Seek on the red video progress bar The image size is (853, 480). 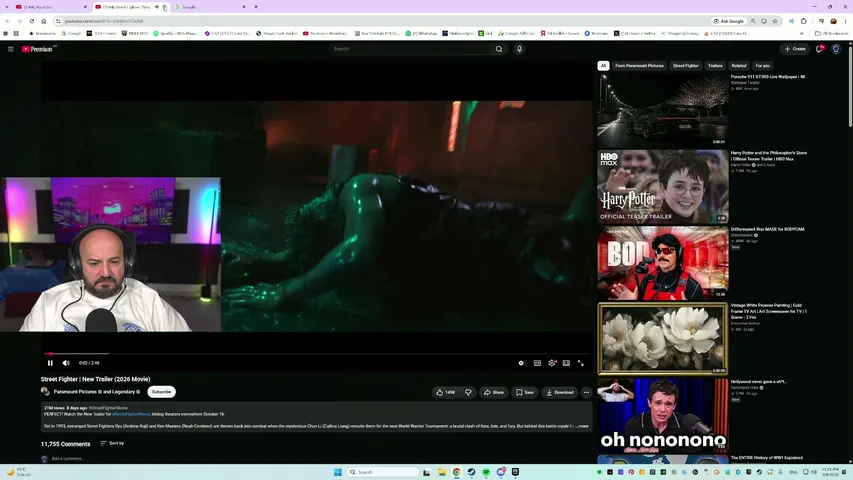tap(318, 354)
